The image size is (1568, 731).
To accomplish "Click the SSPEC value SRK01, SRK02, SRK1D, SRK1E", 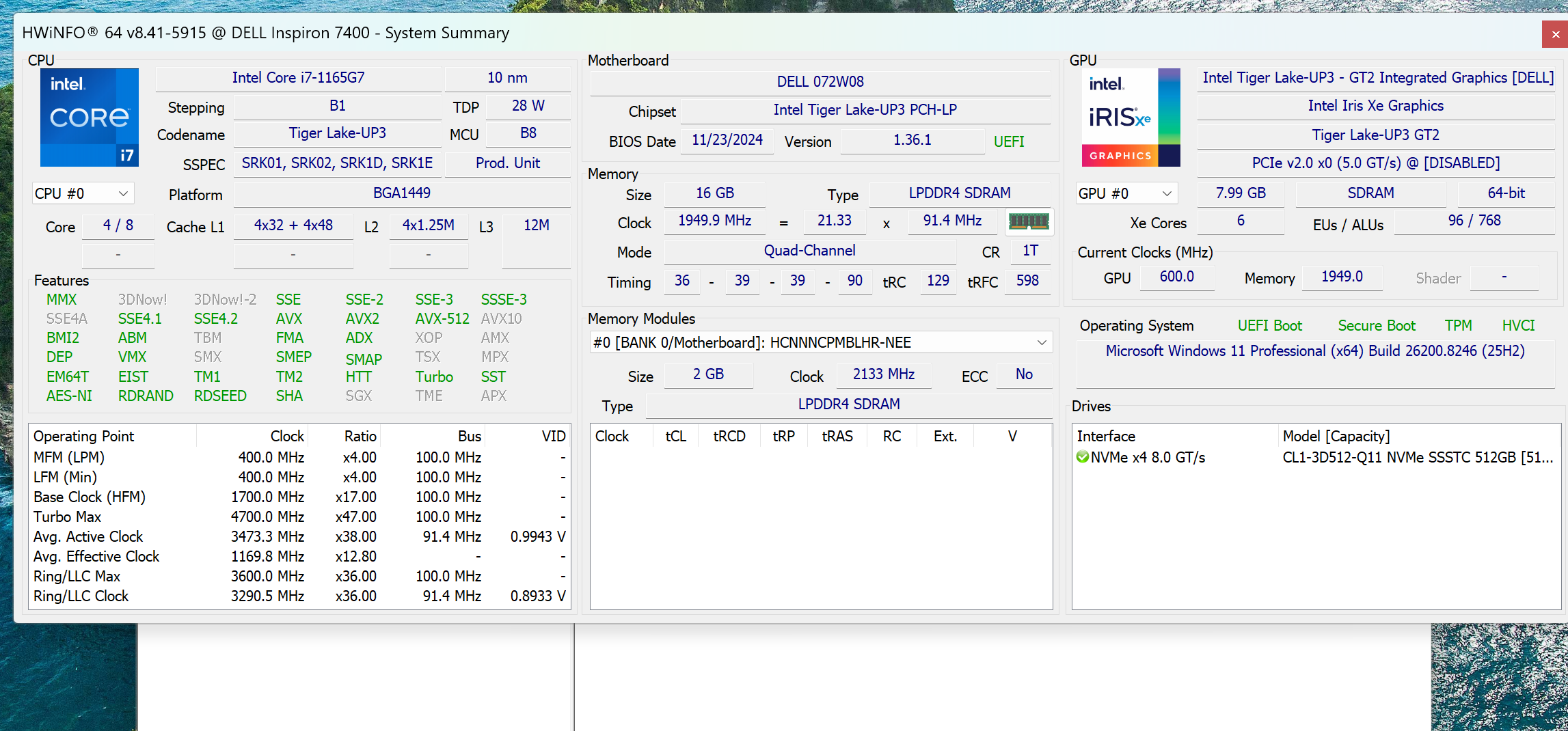I will pyautogui.click(x=338, y=163).
